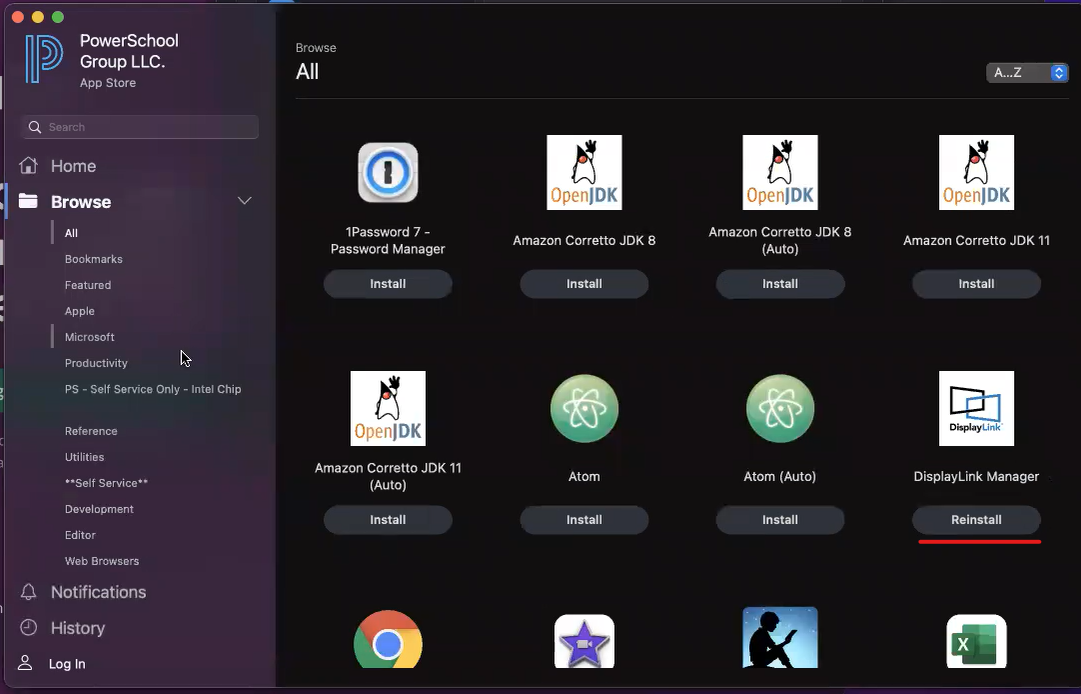Click the Home house icon
1081x694 pixels.
click(28, 165)
